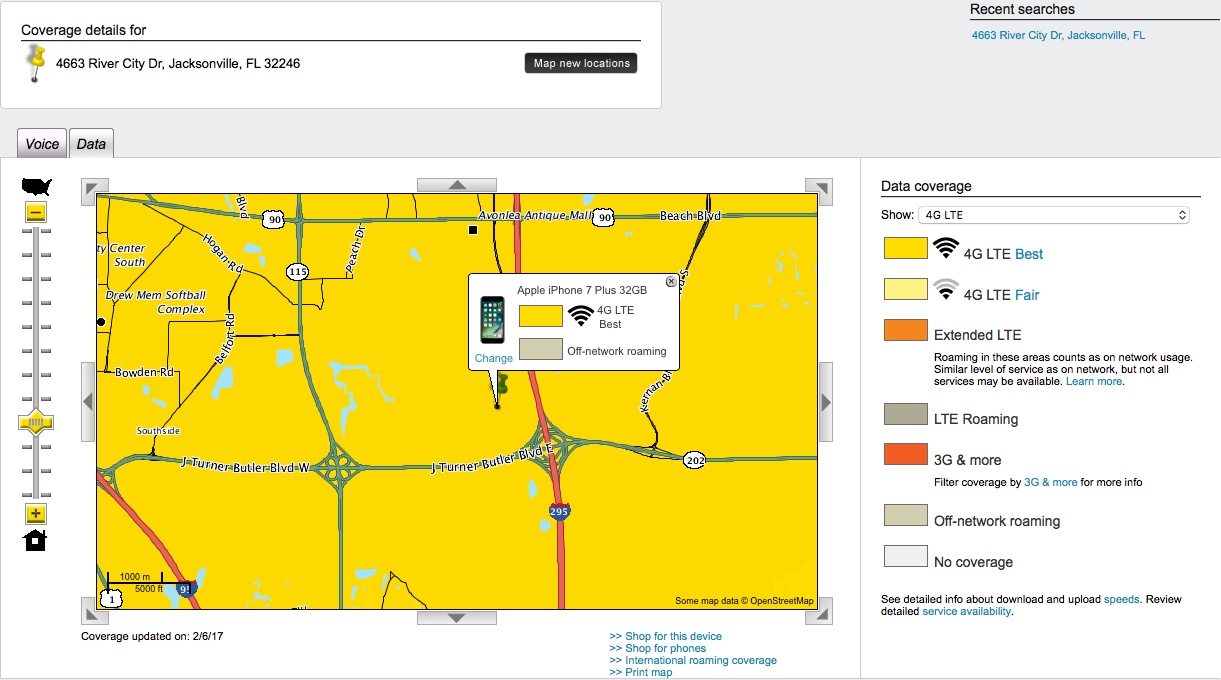The image size is (1221, 680).
Task: Click the No coverage swatch
Action: [x=905, y=556]
